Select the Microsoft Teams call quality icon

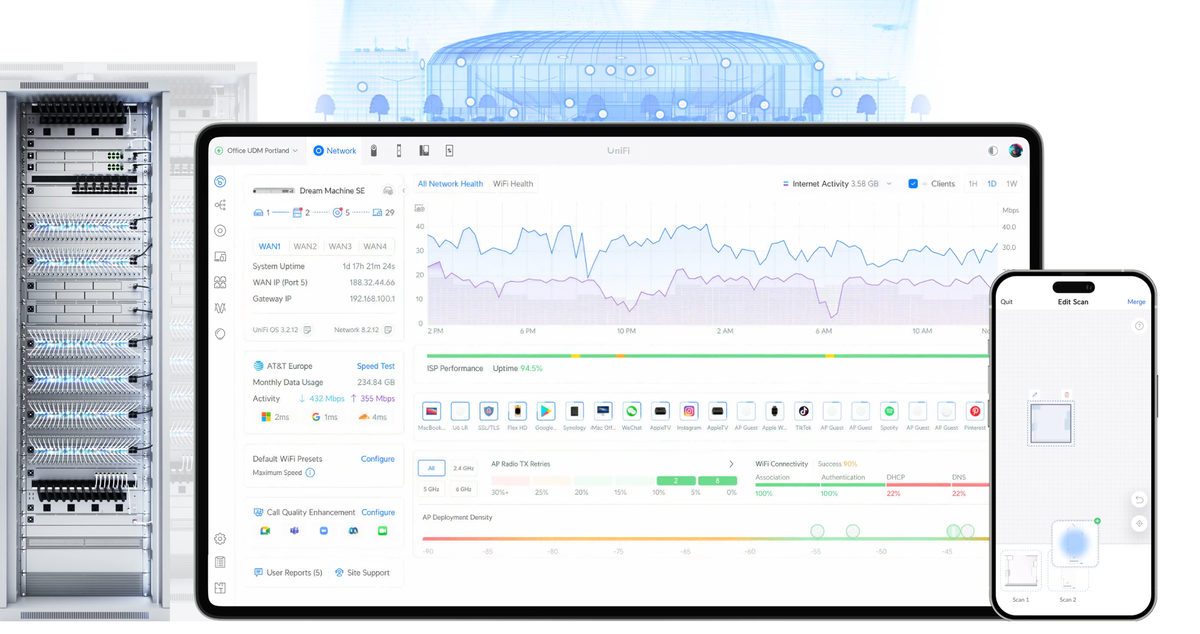pos(294,531)
